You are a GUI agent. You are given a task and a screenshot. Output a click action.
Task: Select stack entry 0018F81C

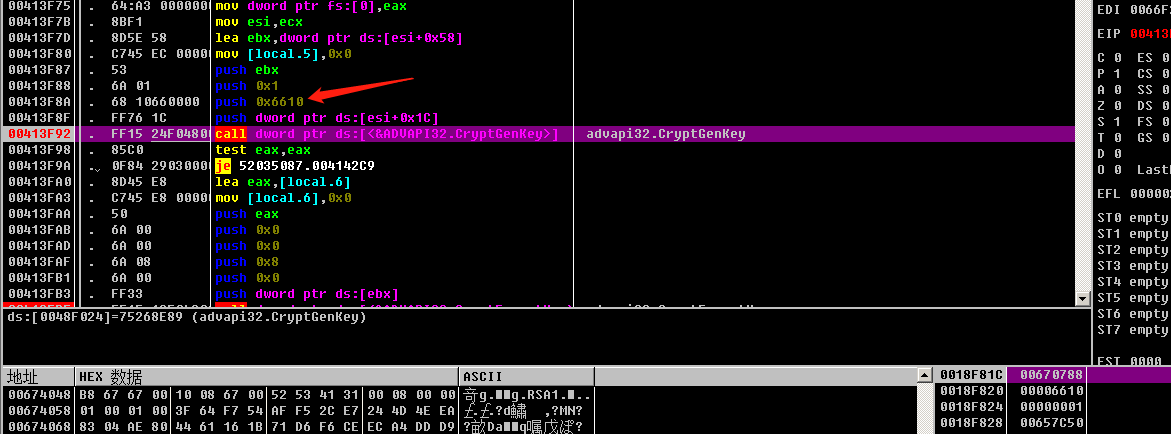(x=969, y=375)
